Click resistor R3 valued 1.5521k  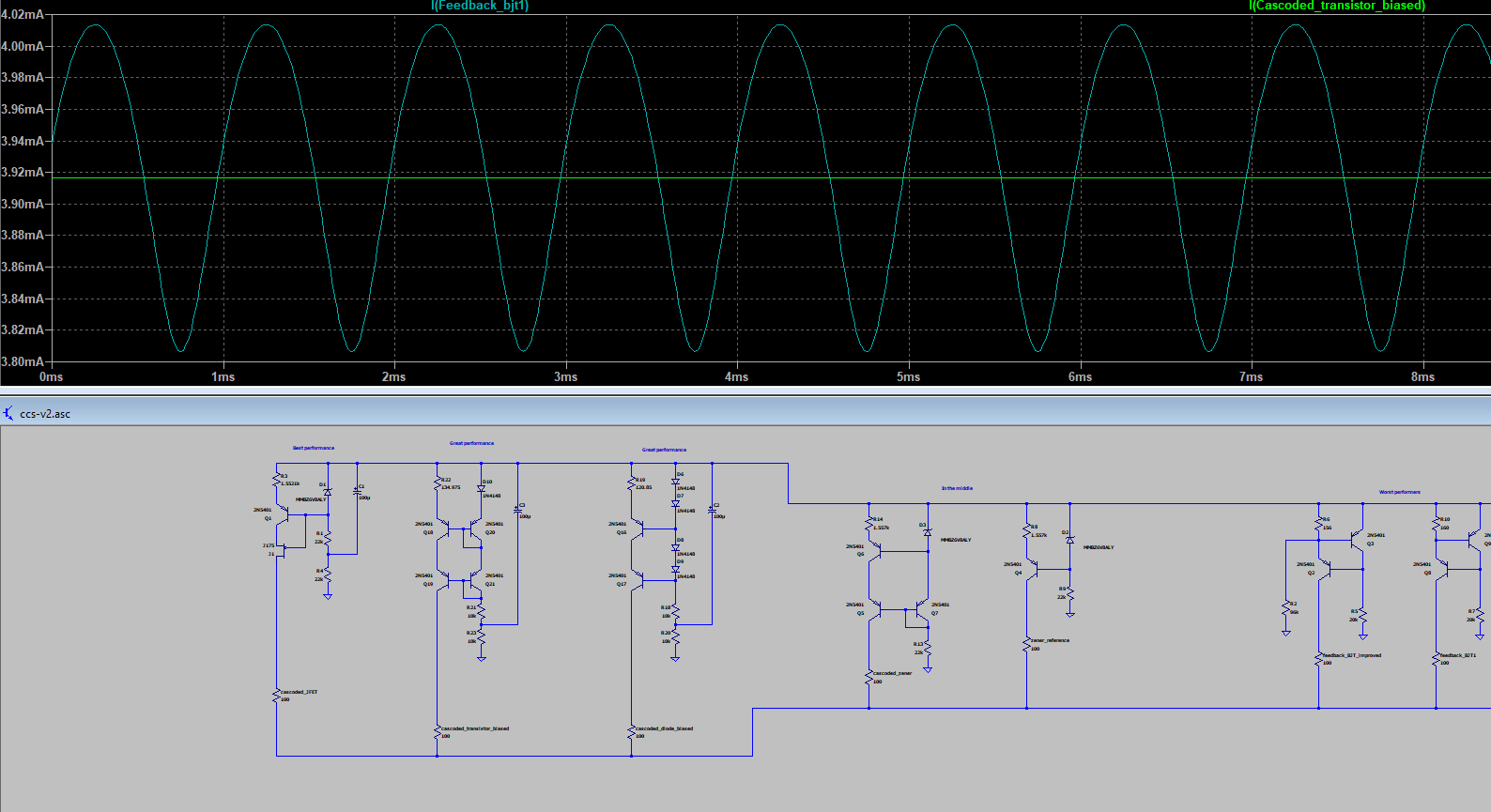(277, 480)
